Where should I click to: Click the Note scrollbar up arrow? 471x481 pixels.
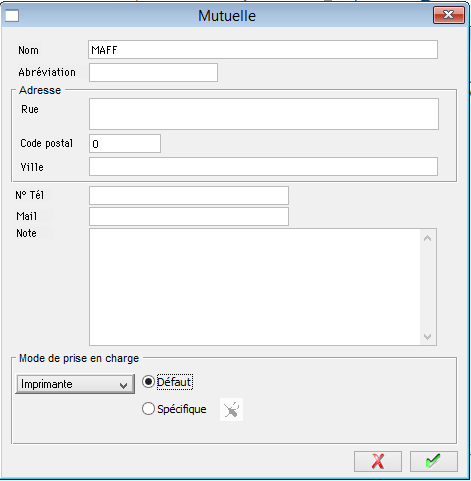click(428, 238)
